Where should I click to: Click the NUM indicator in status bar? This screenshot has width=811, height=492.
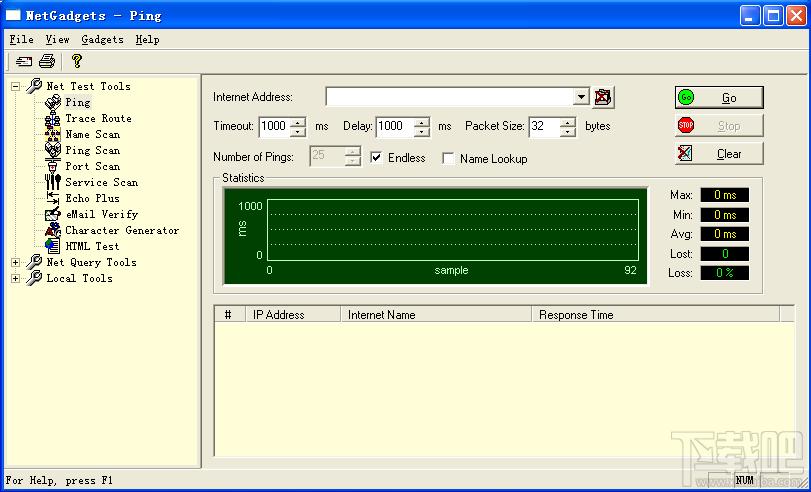tap(744, 481)
